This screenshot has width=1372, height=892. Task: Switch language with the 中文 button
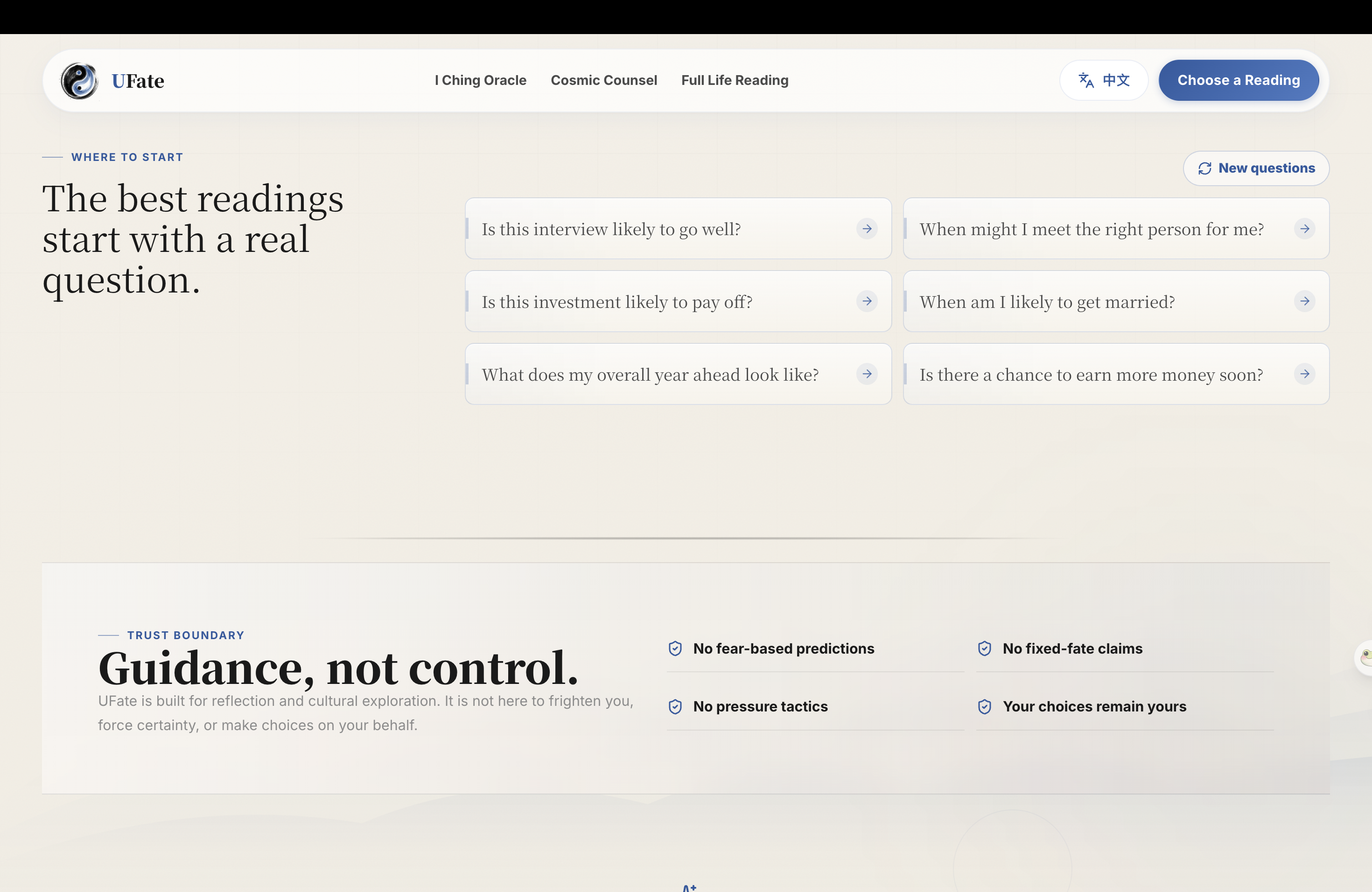coord(1103,80)
